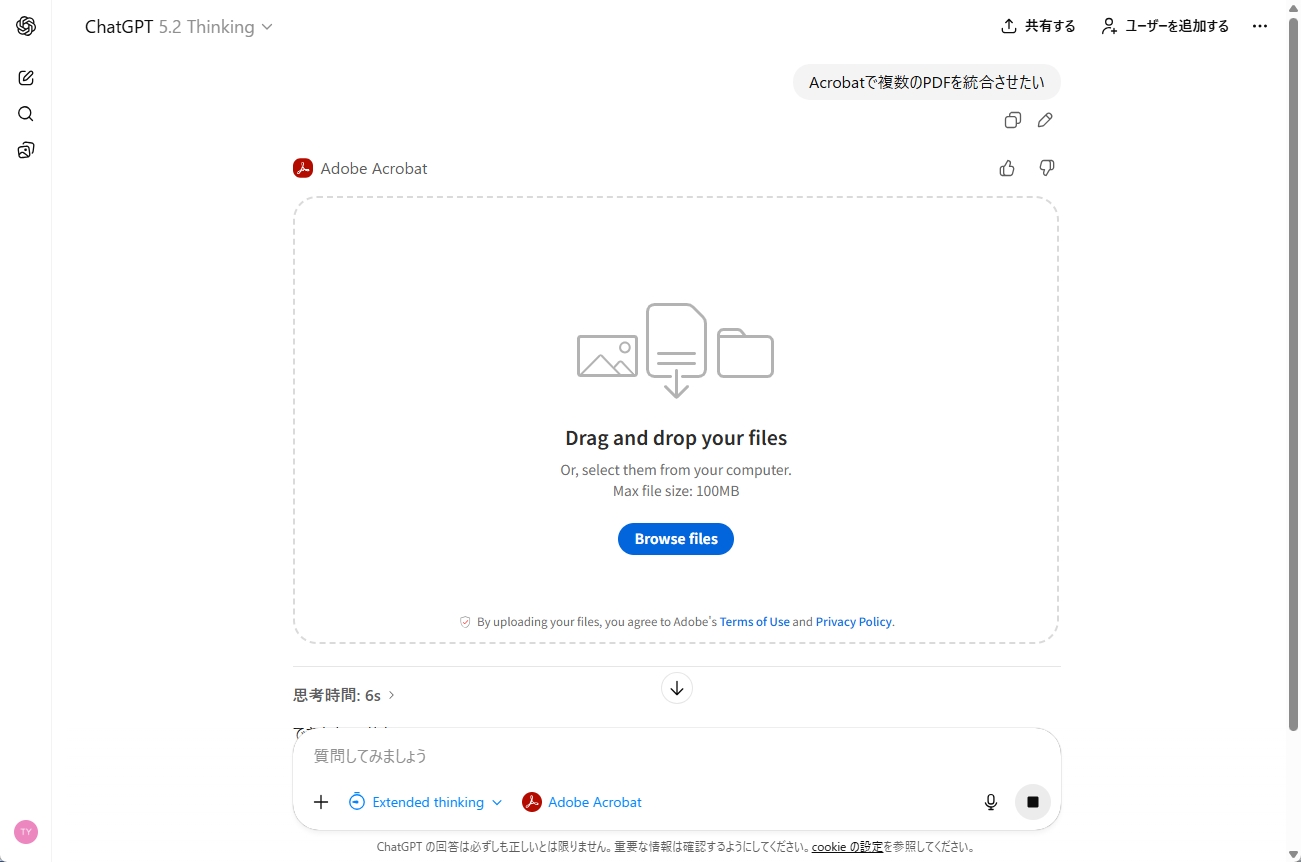The width and height of the screenshot is (1301, 862).
Task: Edit the user message with the pencil icon
Action: pyautogui.click(x=1045, y=120)
